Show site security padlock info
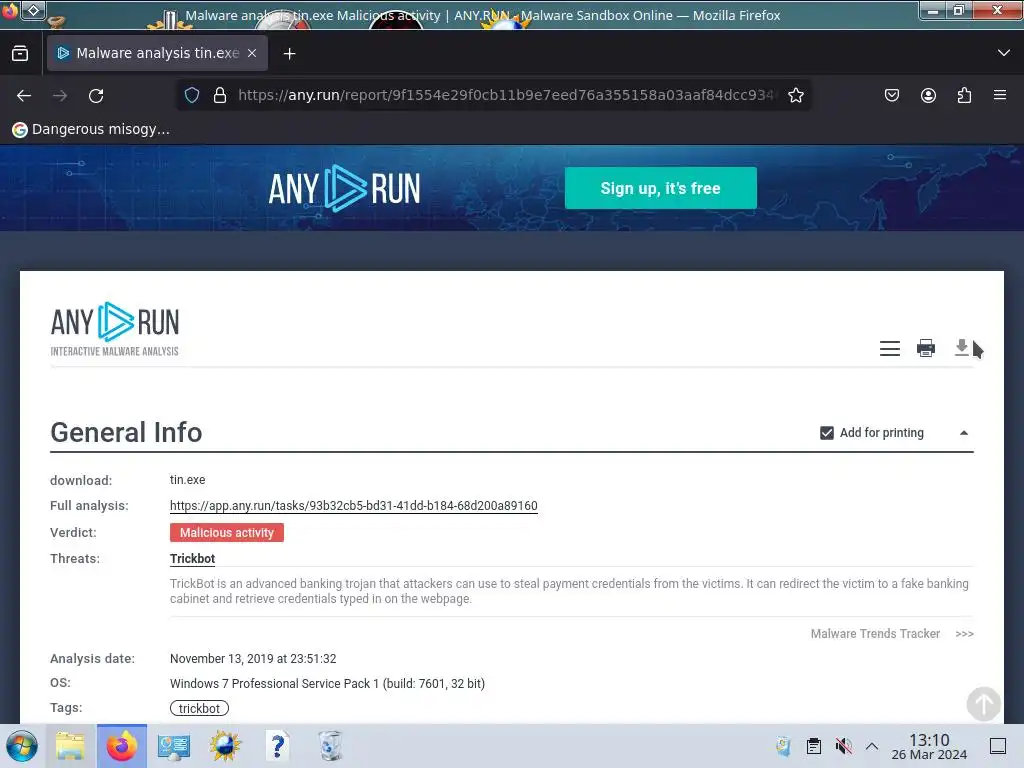Viewport: 1024px width, 768px height. coord(220,95)
